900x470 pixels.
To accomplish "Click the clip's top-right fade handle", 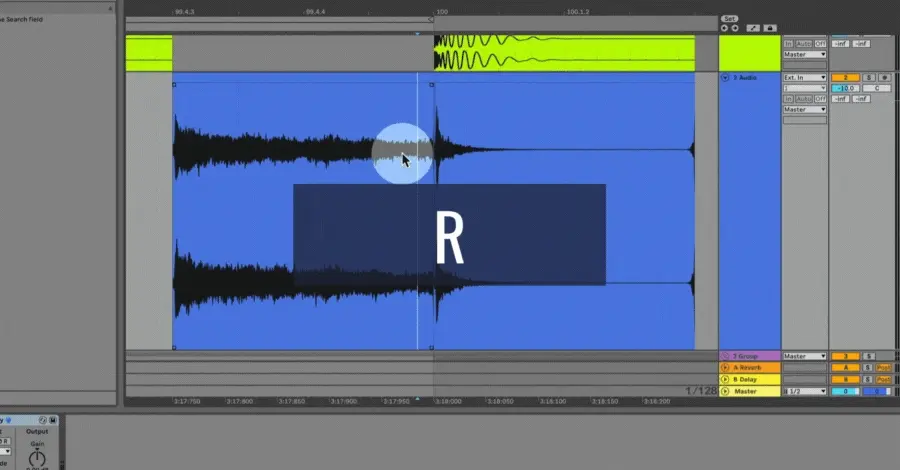I will (x=432, y=85).
